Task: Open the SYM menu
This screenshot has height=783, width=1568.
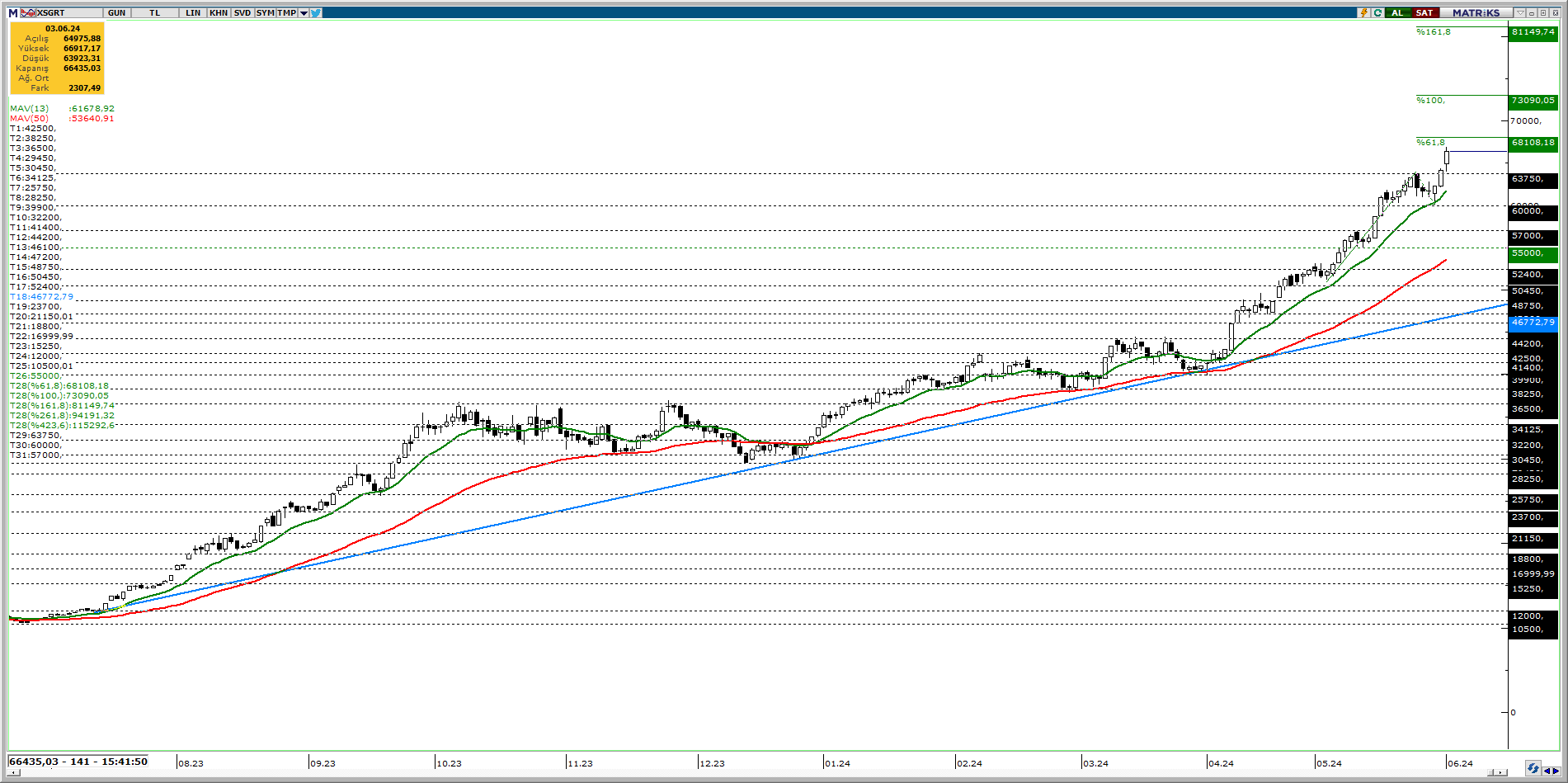Action: click(x=265, y=12)
